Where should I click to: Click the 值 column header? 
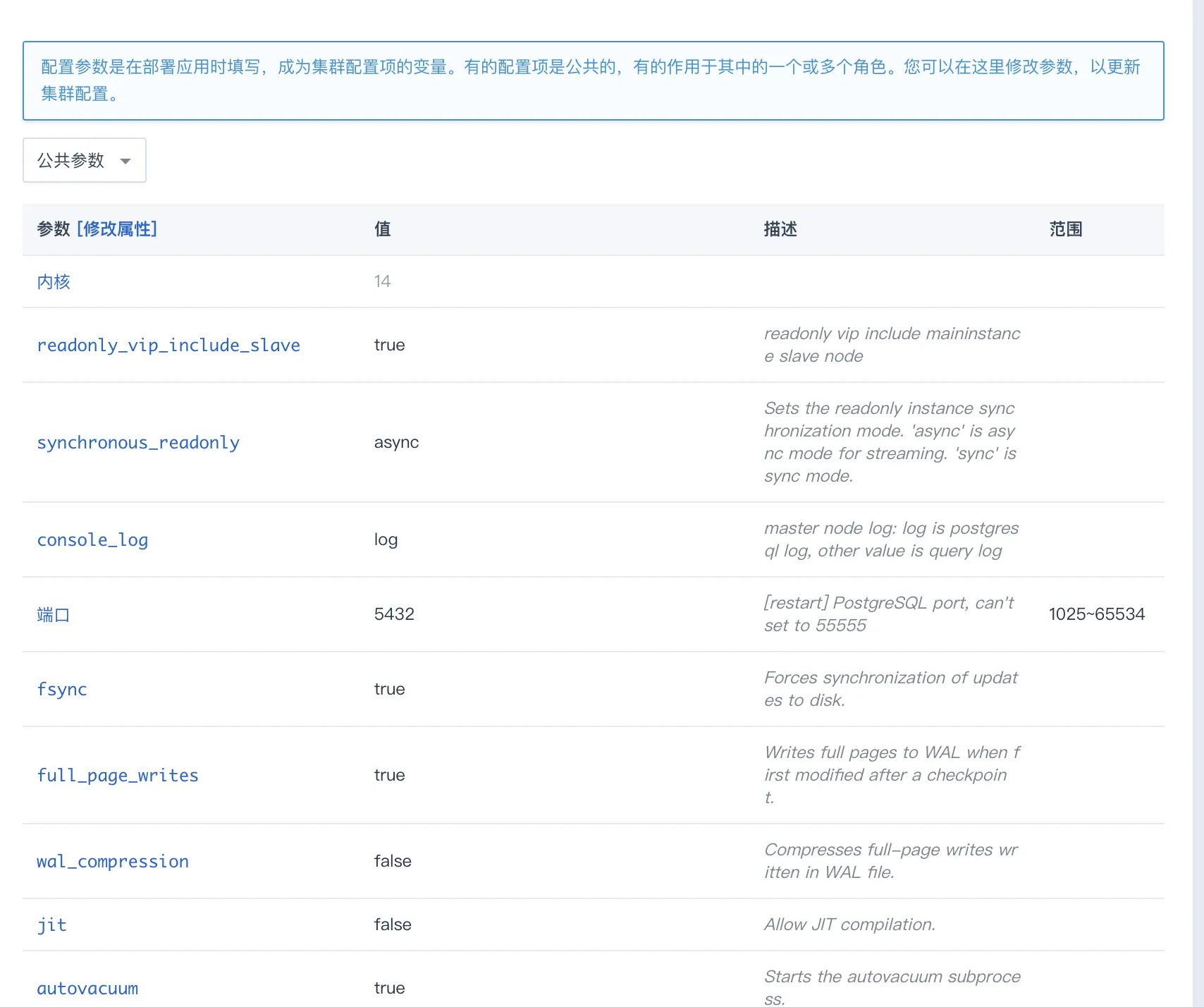[382, 228]
